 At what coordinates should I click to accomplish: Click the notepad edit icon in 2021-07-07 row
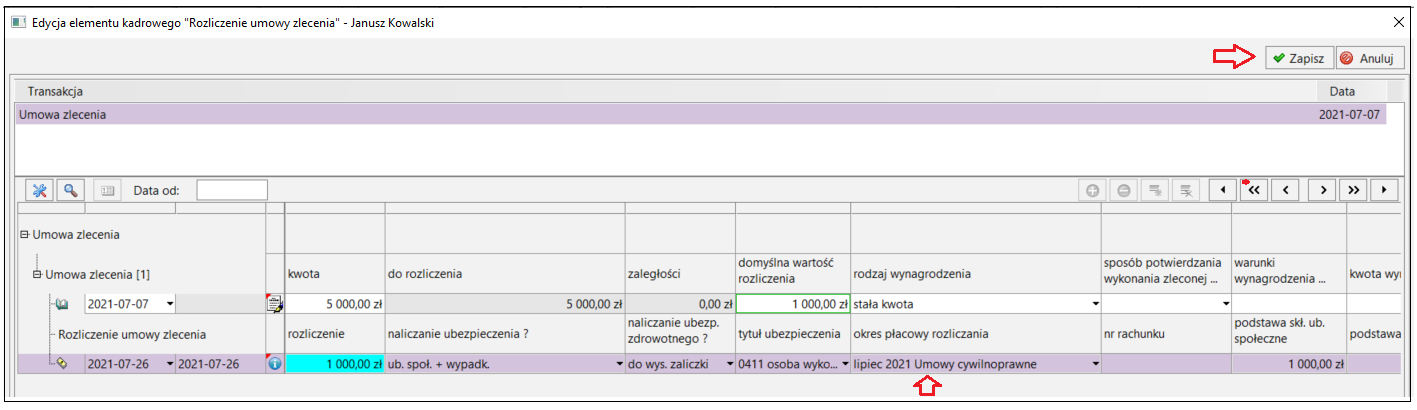click(275, 304)
